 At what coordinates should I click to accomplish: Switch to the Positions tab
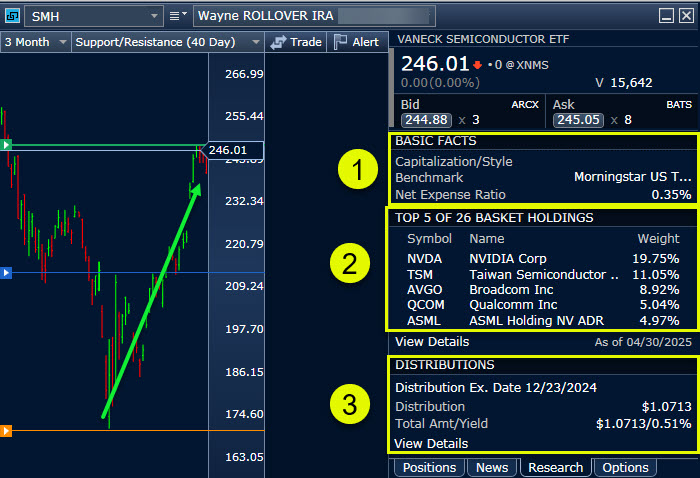click(429, 468)
